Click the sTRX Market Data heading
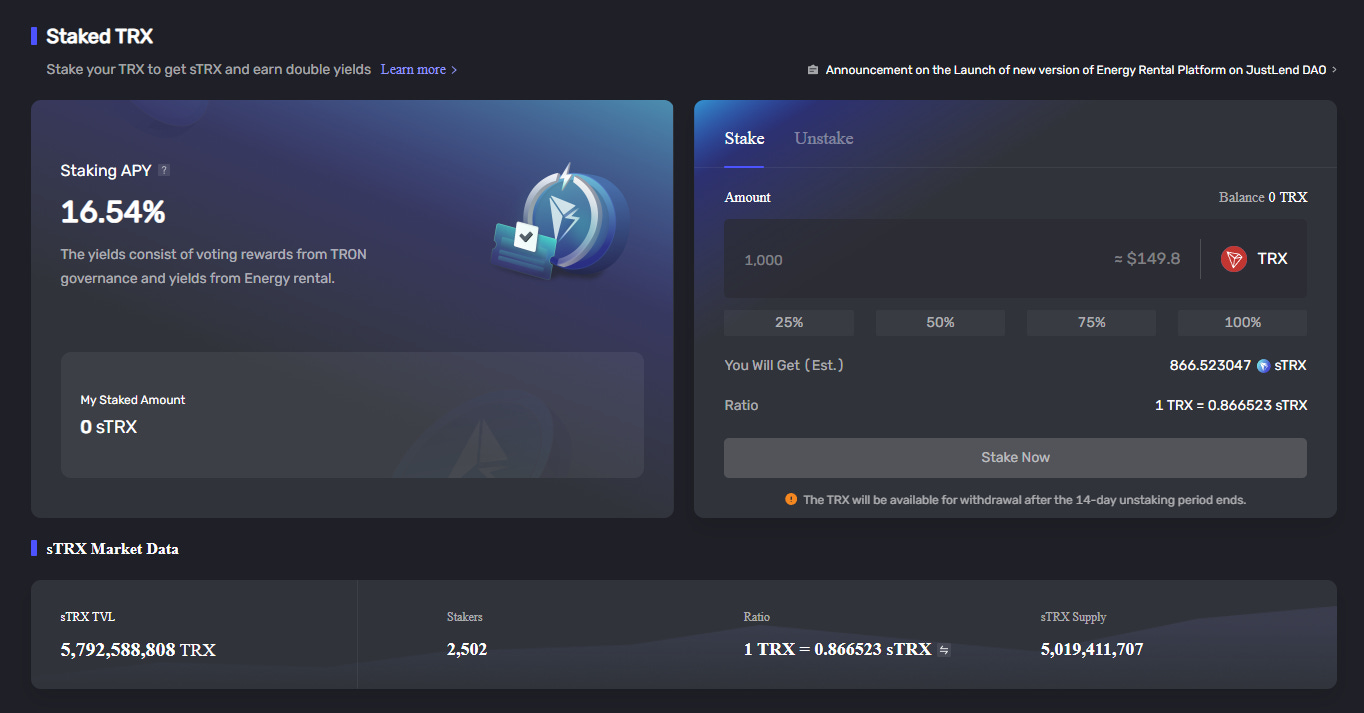 [x=112, y=548]
